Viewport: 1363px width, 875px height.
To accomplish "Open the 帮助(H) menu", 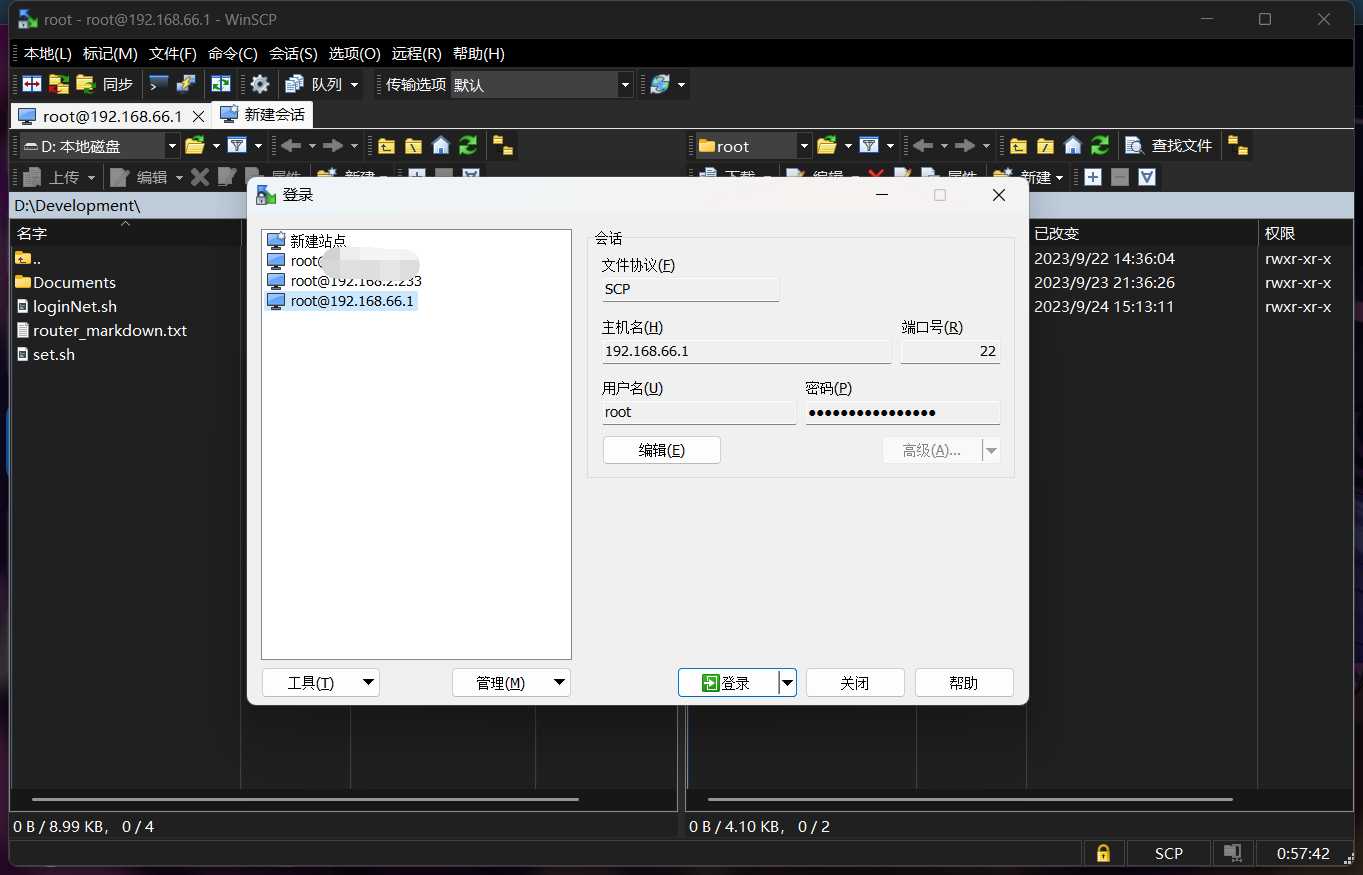I will coord(479,54).
